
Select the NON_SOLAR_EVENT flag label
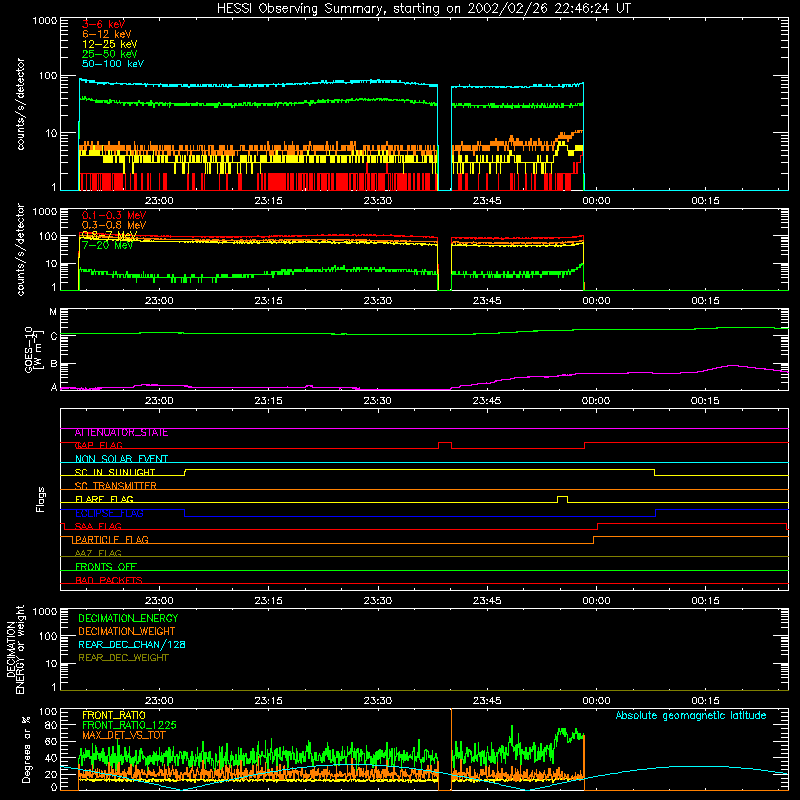point(121,459)
